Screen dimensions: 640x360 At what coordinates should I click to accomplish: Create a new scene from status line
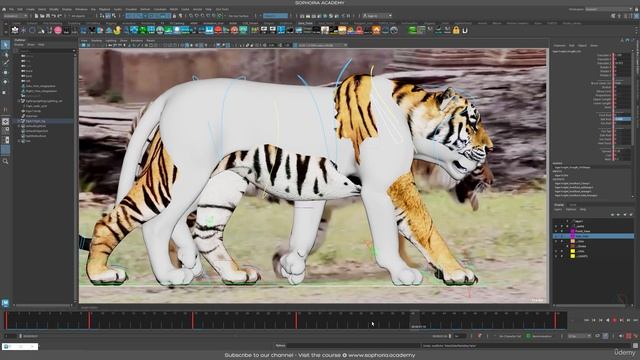tap(36, 16)
